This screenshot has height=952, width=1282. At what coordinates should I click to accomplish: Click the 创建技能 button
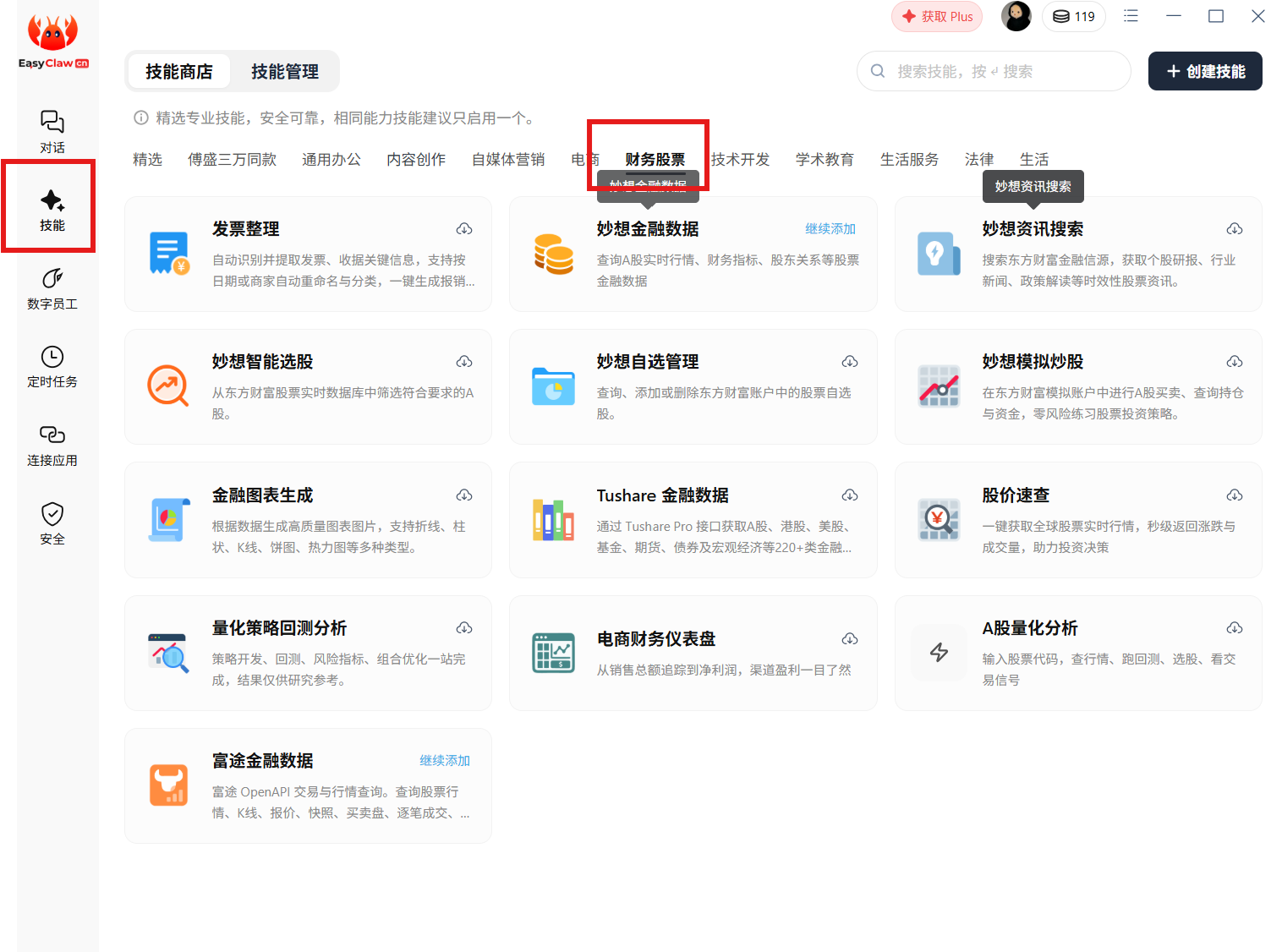point(1205,71)
